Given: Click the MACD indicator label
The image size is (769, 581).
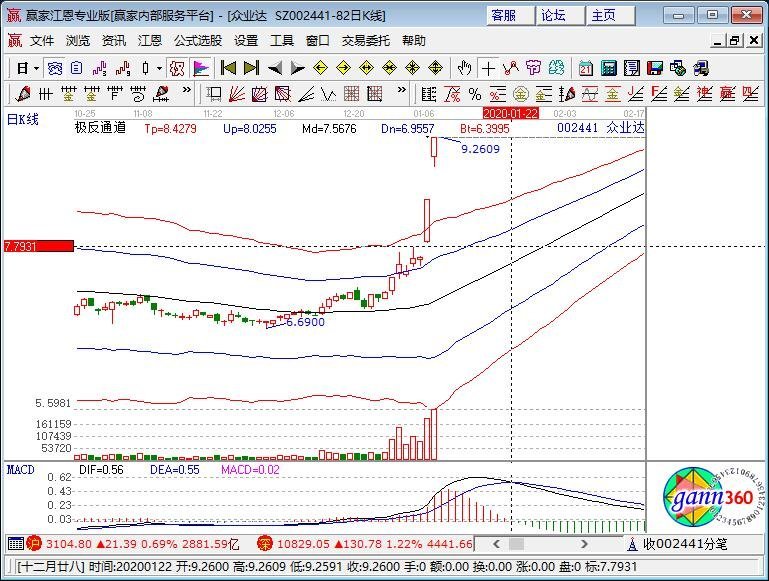Looking at the screenshot, I should click(x=21, y=470).
